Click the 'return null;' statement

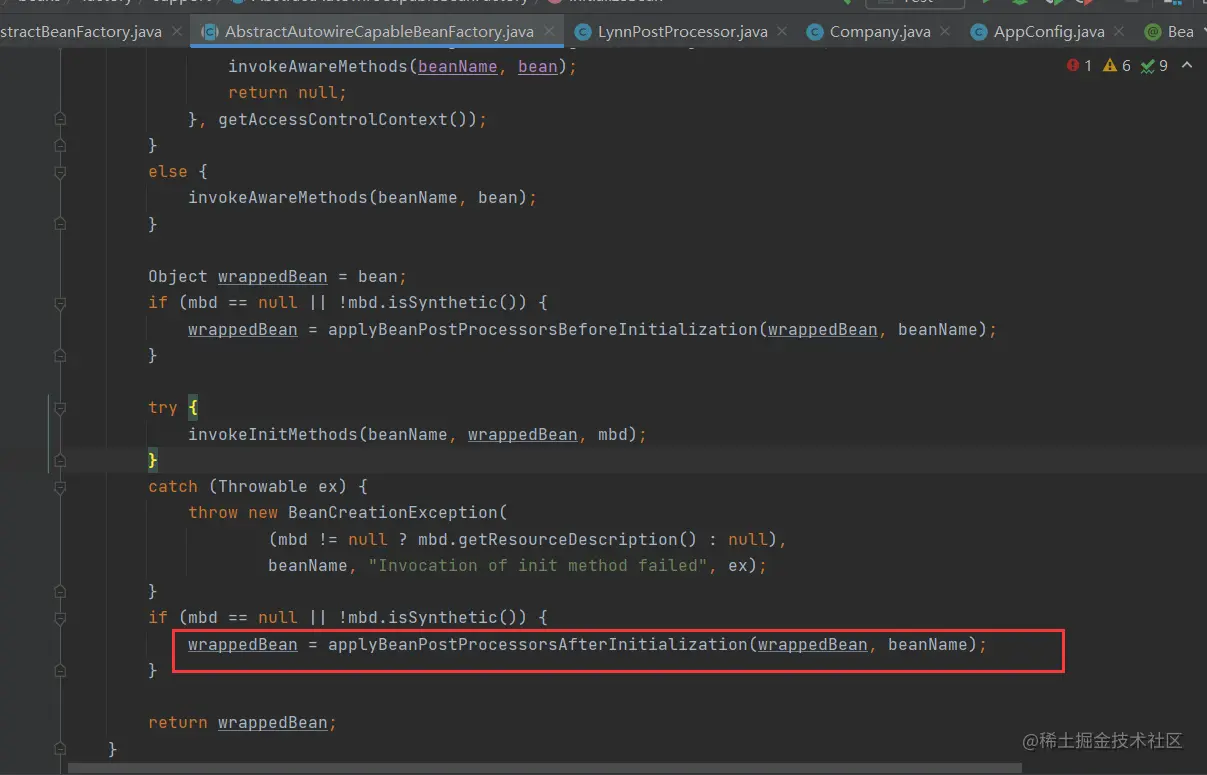[x=287, y=92]
